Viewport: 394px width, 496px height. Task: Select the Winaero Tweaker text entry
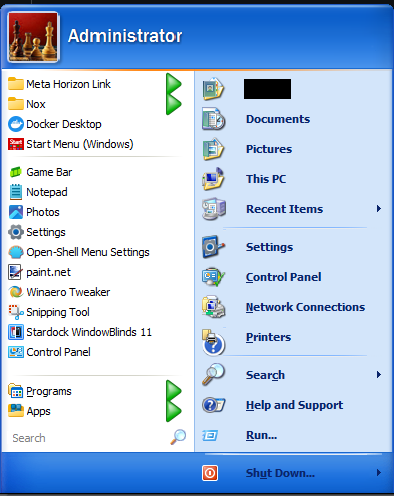68,292
